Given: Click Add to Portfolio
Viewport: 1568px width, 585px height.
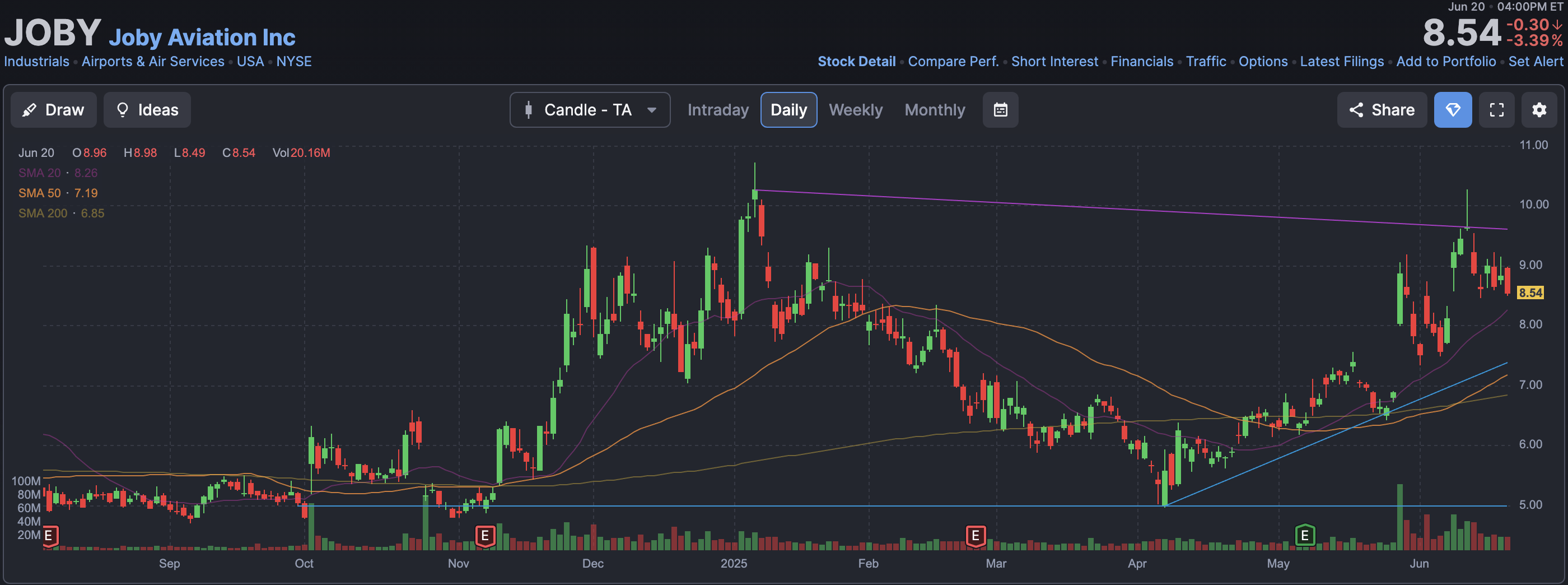Looking at the screenshot, I should (x=1446, y=62).
